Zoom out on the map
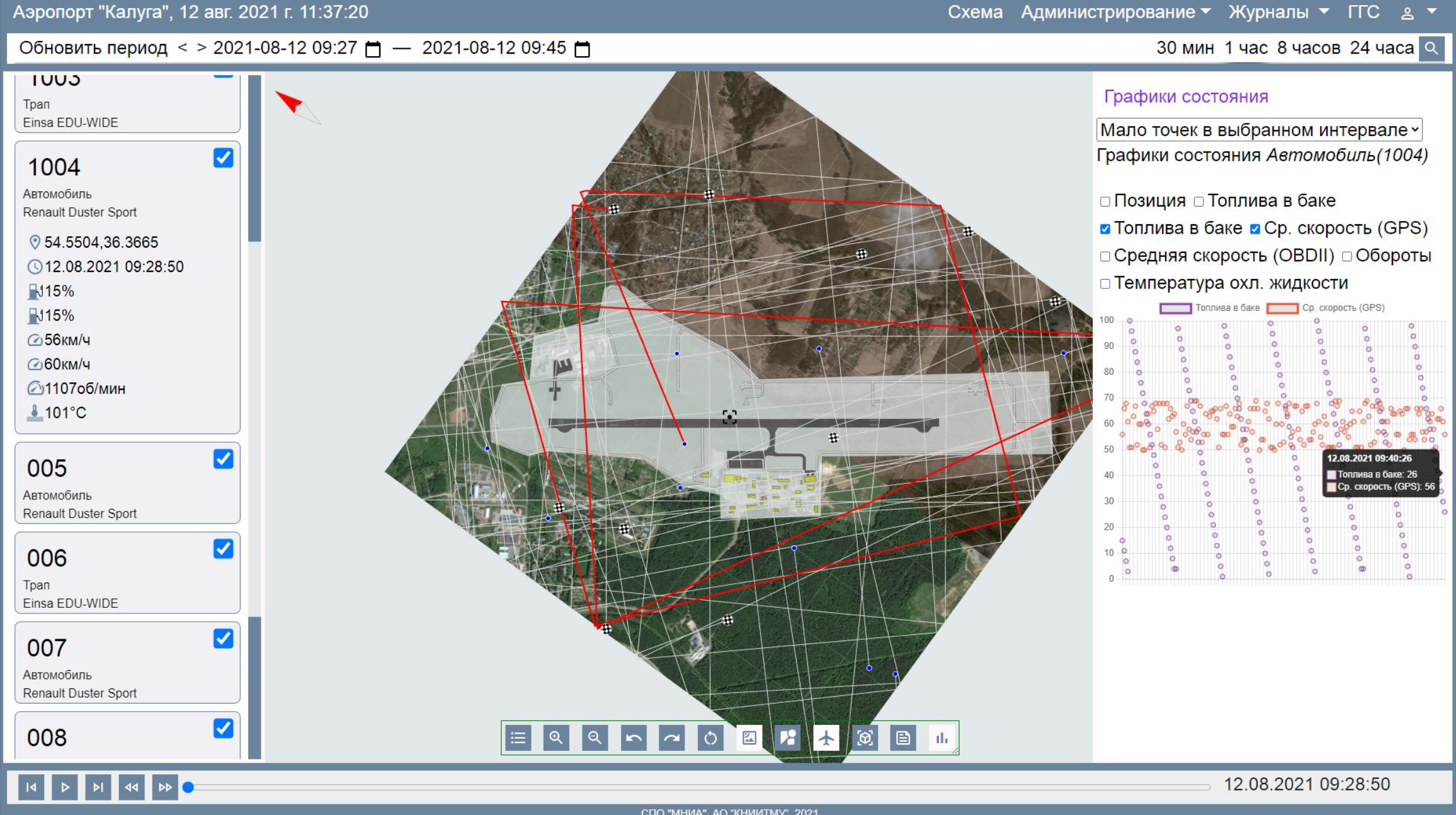Screen dimensions: 1456x815 [594, 738]
